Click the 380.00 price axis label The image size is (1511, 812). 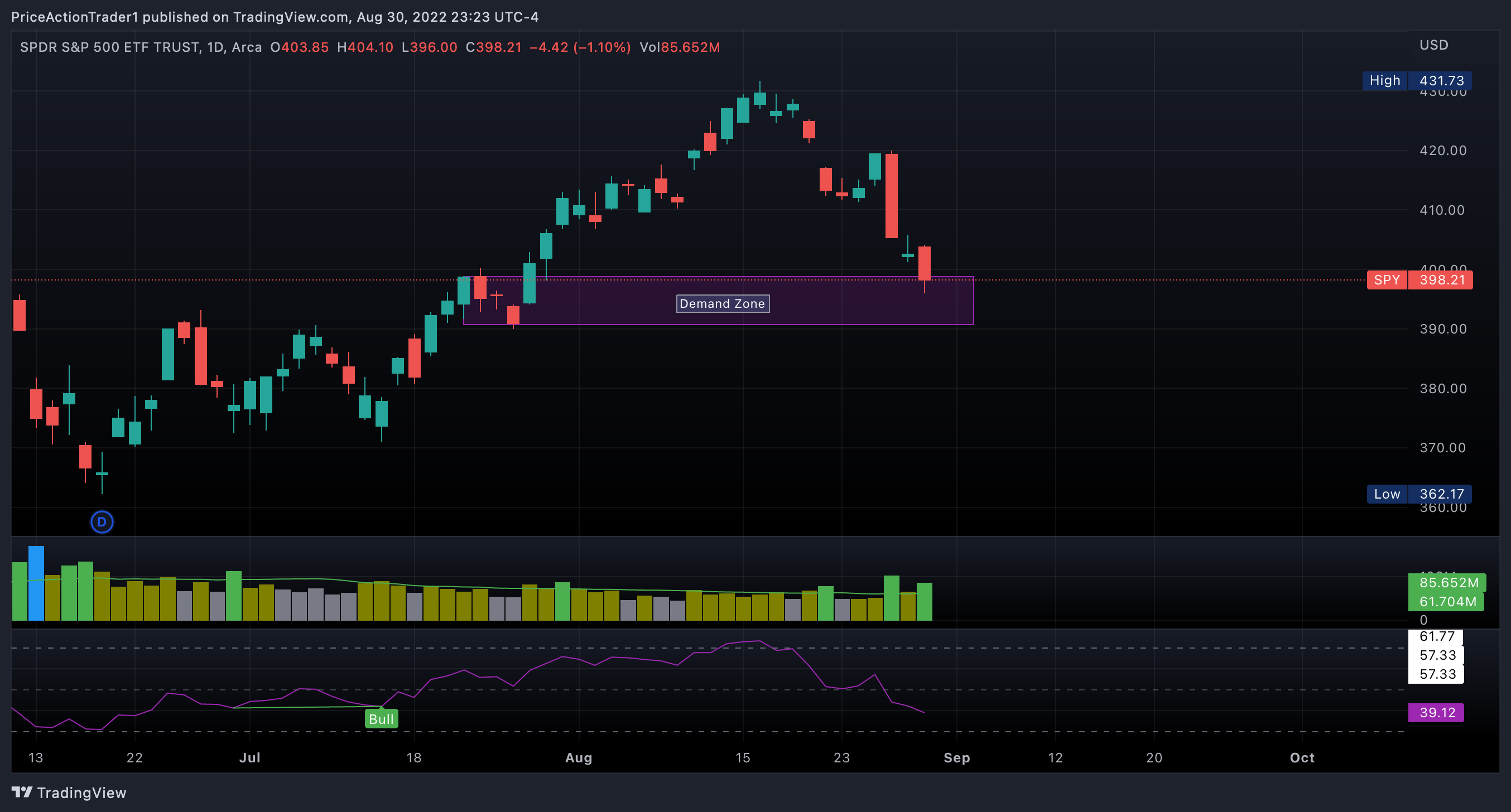(x=1442, y=389)
